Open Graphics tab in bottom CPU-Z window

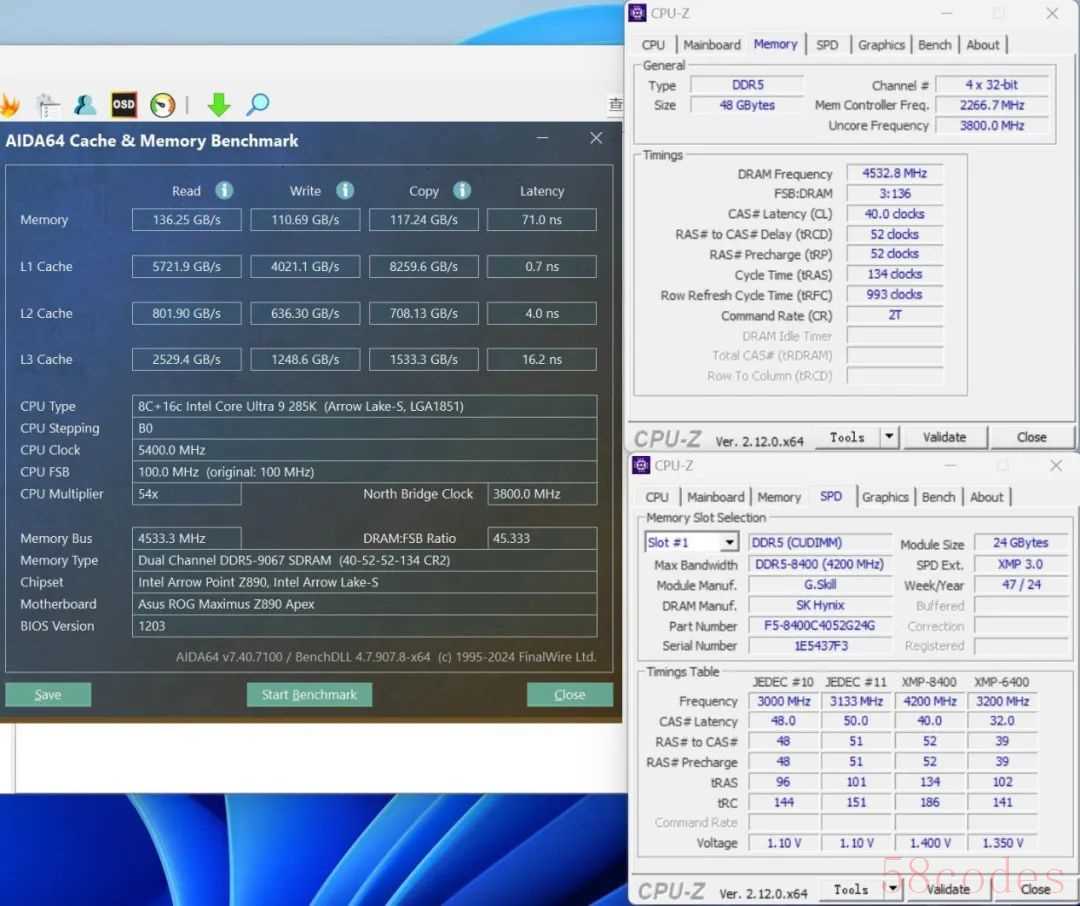point(885,497)
